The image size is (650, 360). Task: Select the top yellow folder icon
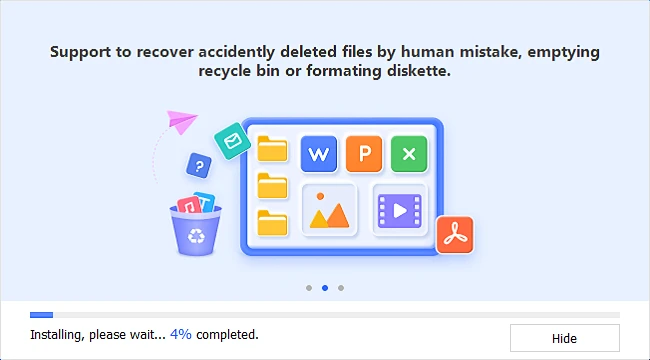pos(272,148)
